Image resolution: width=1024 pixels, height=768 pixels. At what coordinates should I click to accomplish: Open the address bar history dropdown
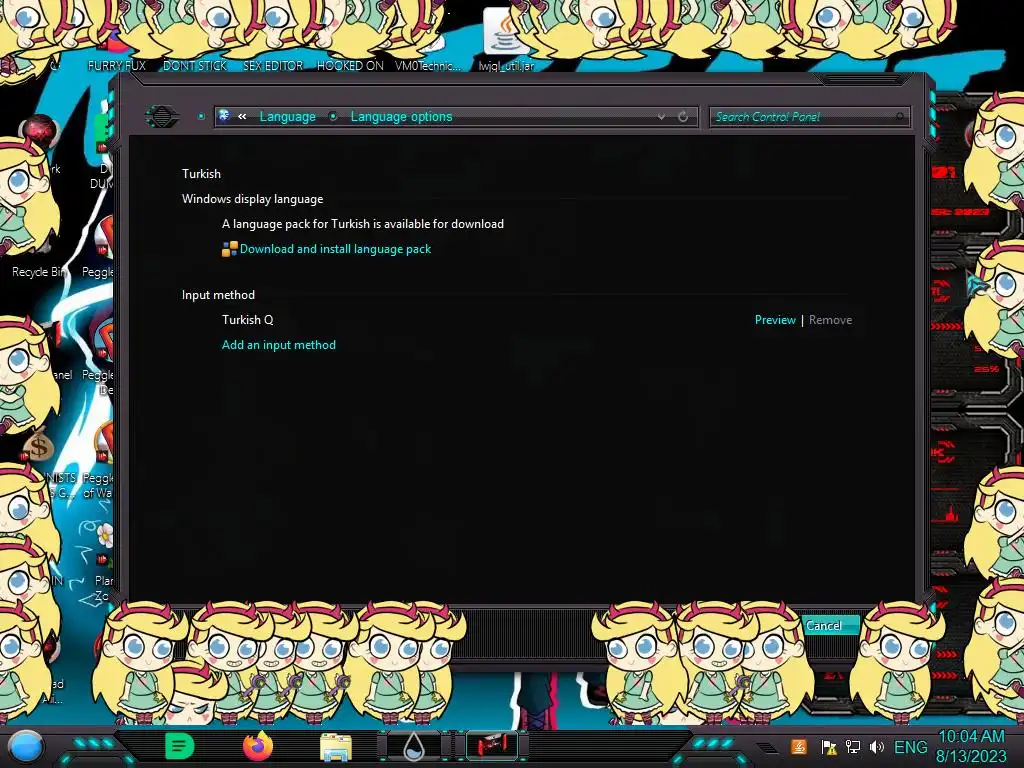661,116
